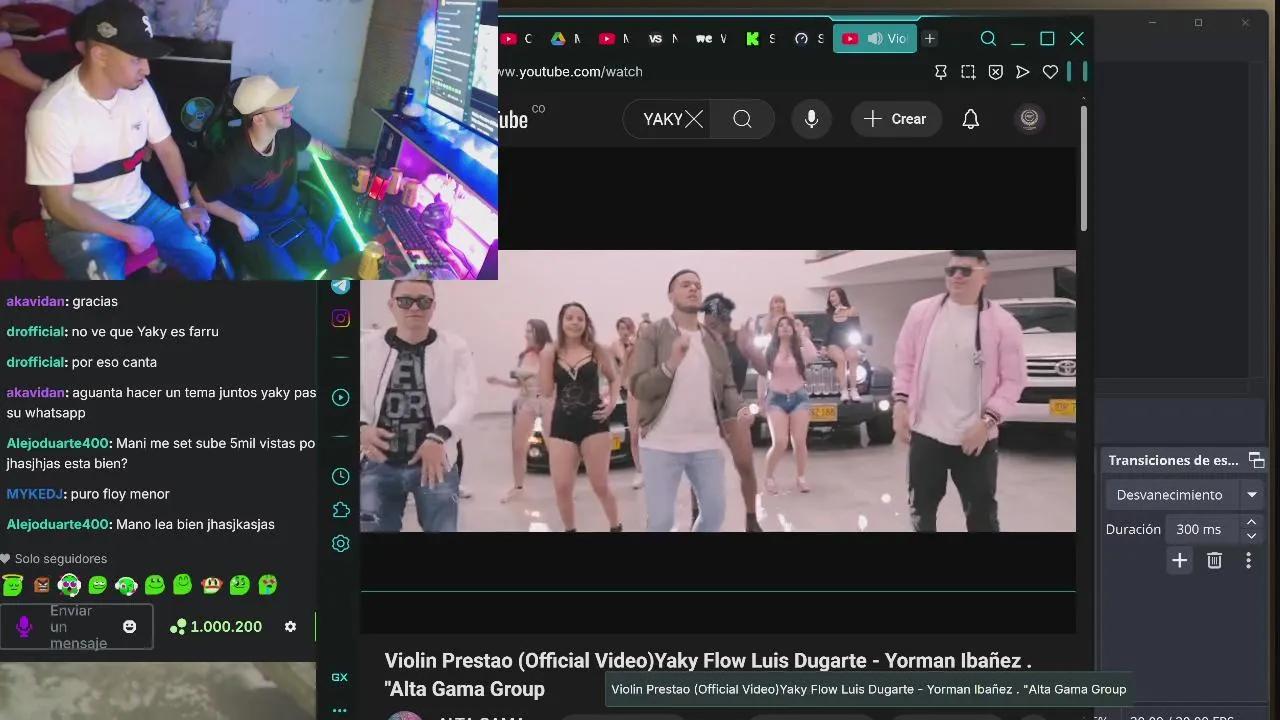Open GX Control in sidebar
Viewport: 1280px width, 720px height.
pyautogui.click(x=340, y=677)
